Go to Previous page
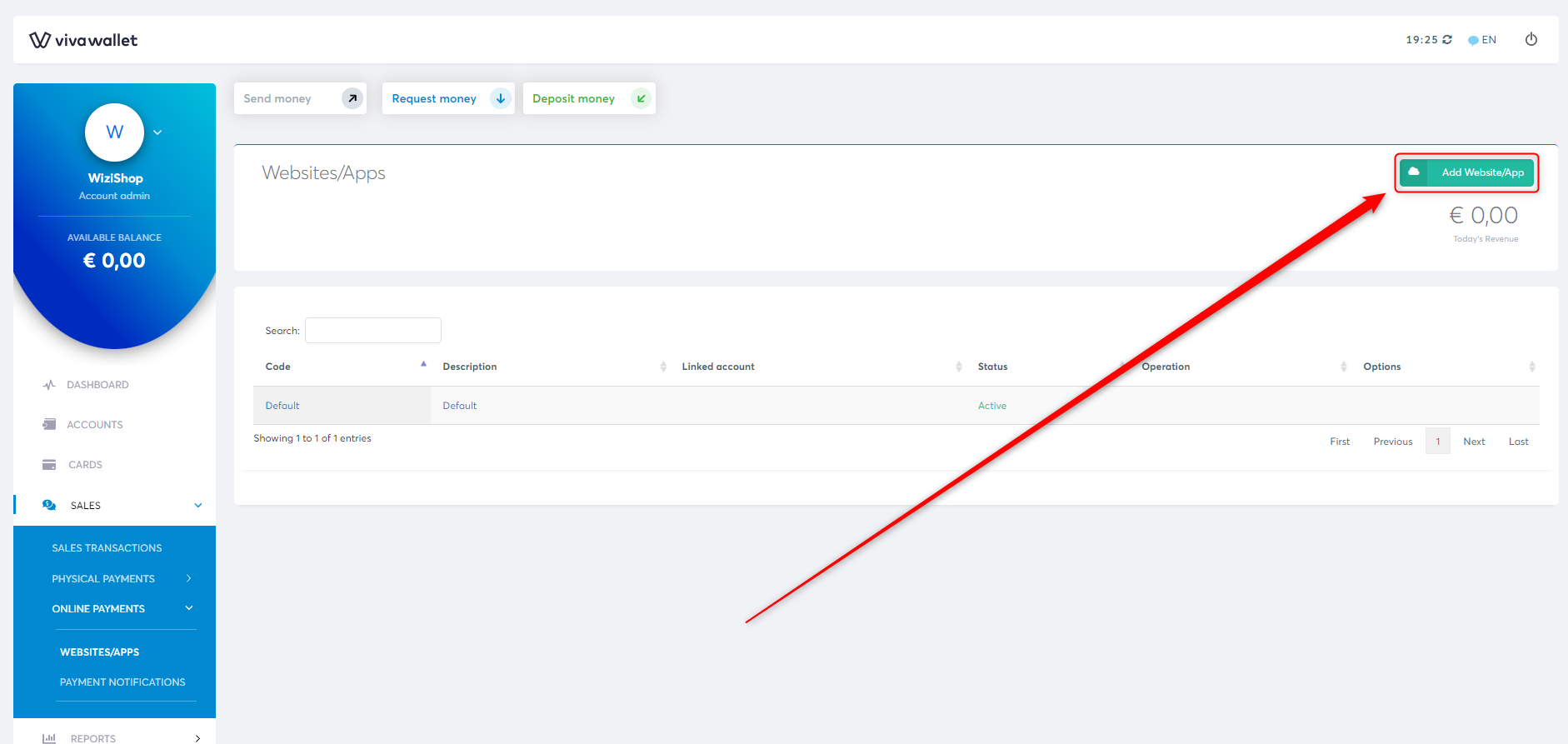 (1393, 442)
